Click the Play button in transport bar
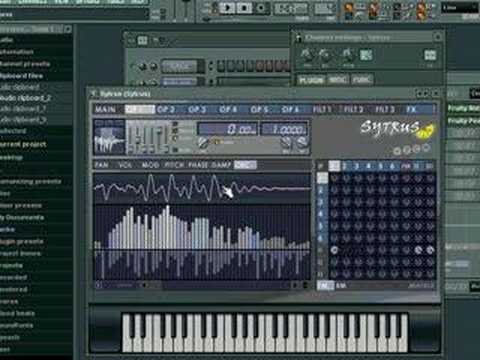This screenshot has width=480, height=360. tap(227, 8)
